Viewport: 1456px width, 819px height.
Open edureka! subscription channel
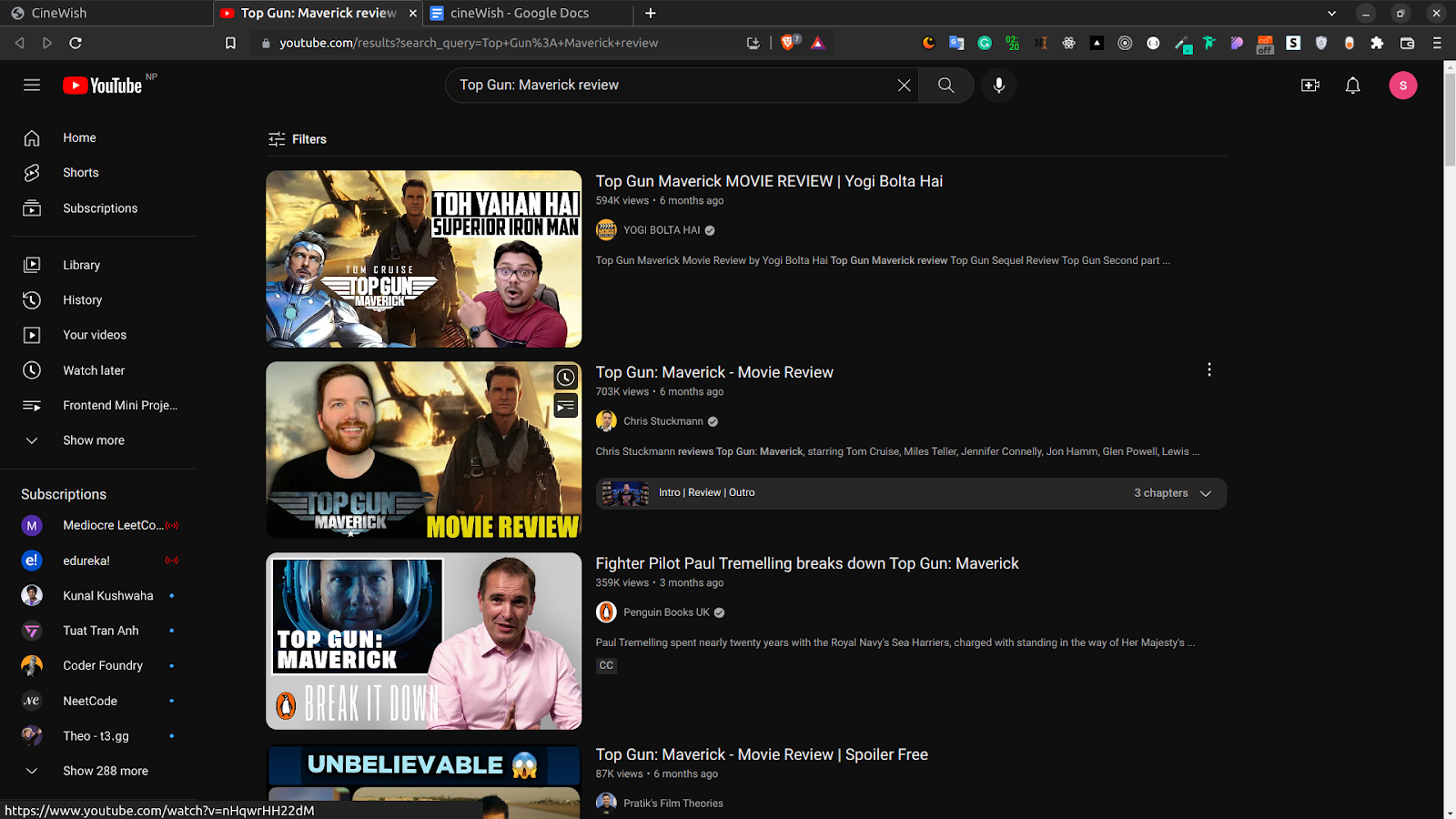coord(104,561)
